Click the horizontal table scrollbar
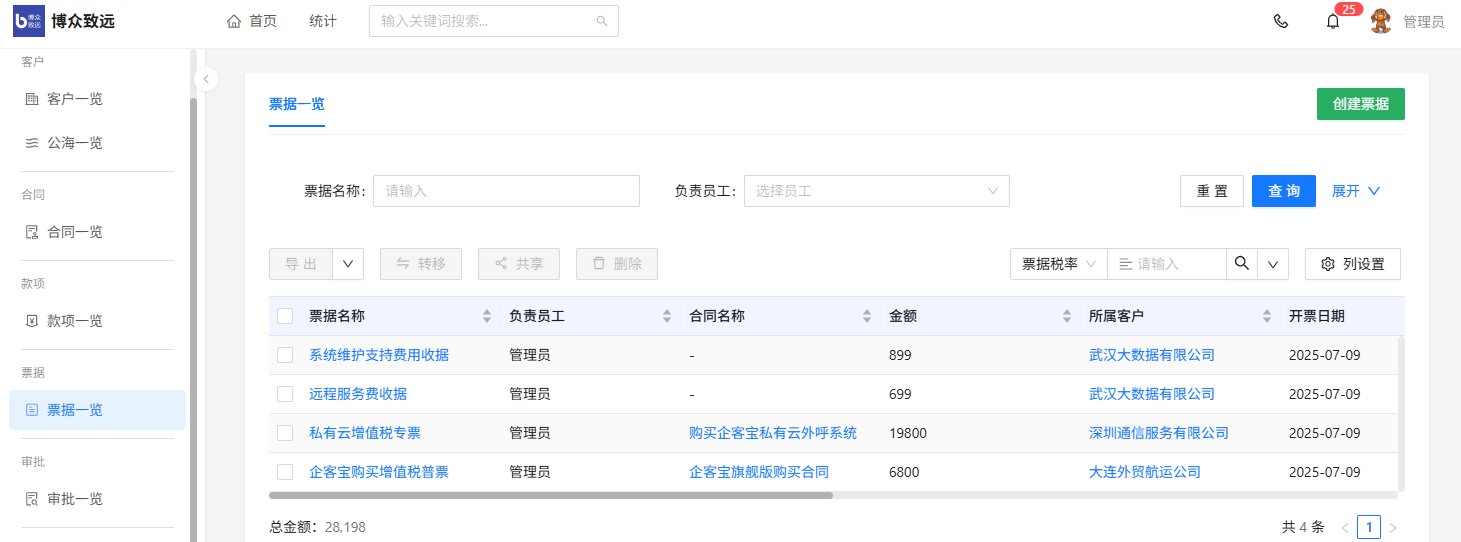This screenshot has width=1461, height=542. click(550, 495)
